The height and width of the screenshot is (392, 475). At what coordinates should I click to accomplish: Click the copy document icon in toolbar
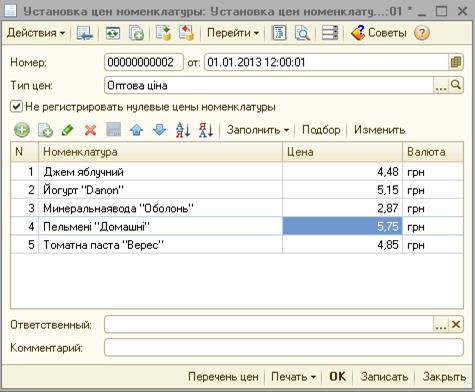point(136,33)
